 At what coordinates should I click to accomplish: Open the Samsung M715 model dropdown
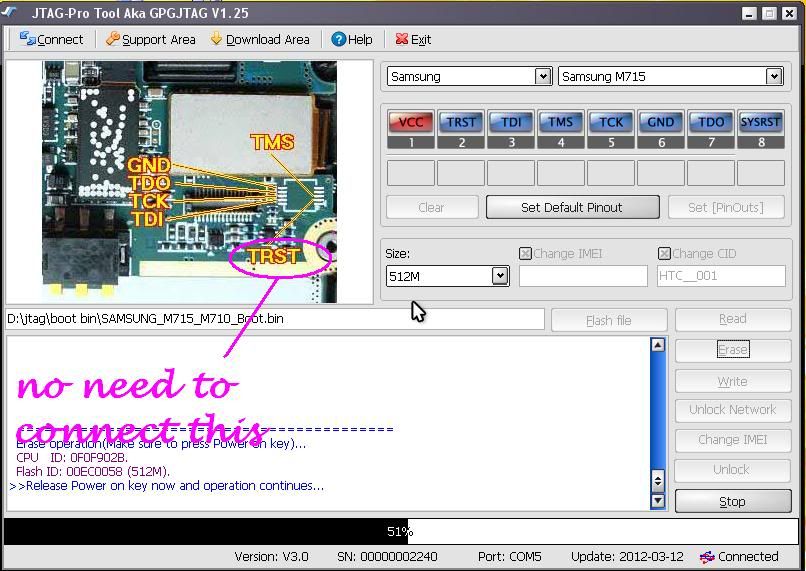tap(774, 77)
